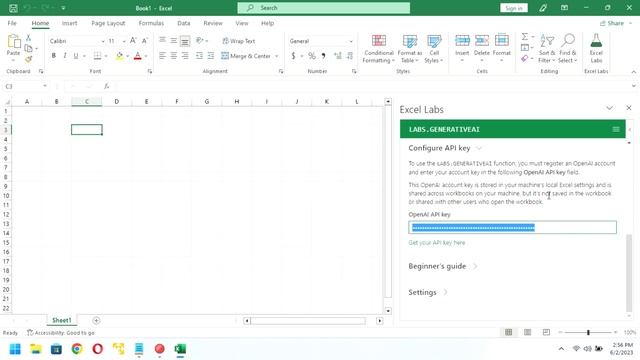
Task: Open the Name Box dropdown arrow
Action: (45, 86)
